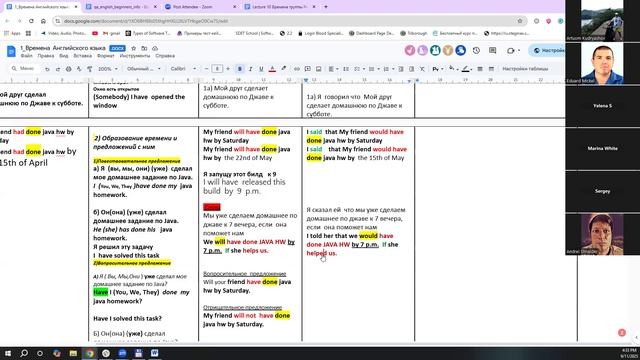Click the Undo arrow in the toolbar
The image size is (640, 360).
(47, 69)
